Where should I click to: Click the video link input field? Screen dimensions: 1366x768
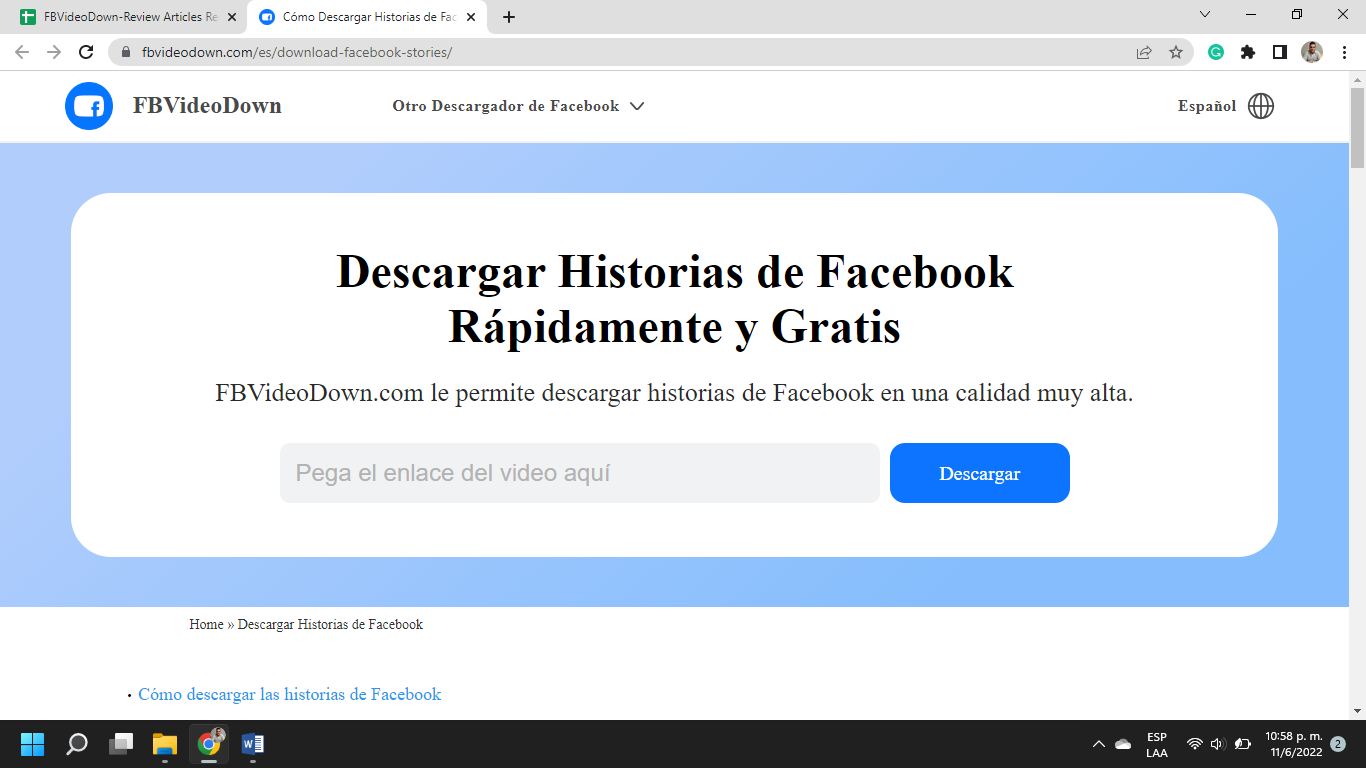[x=579, y=473]
